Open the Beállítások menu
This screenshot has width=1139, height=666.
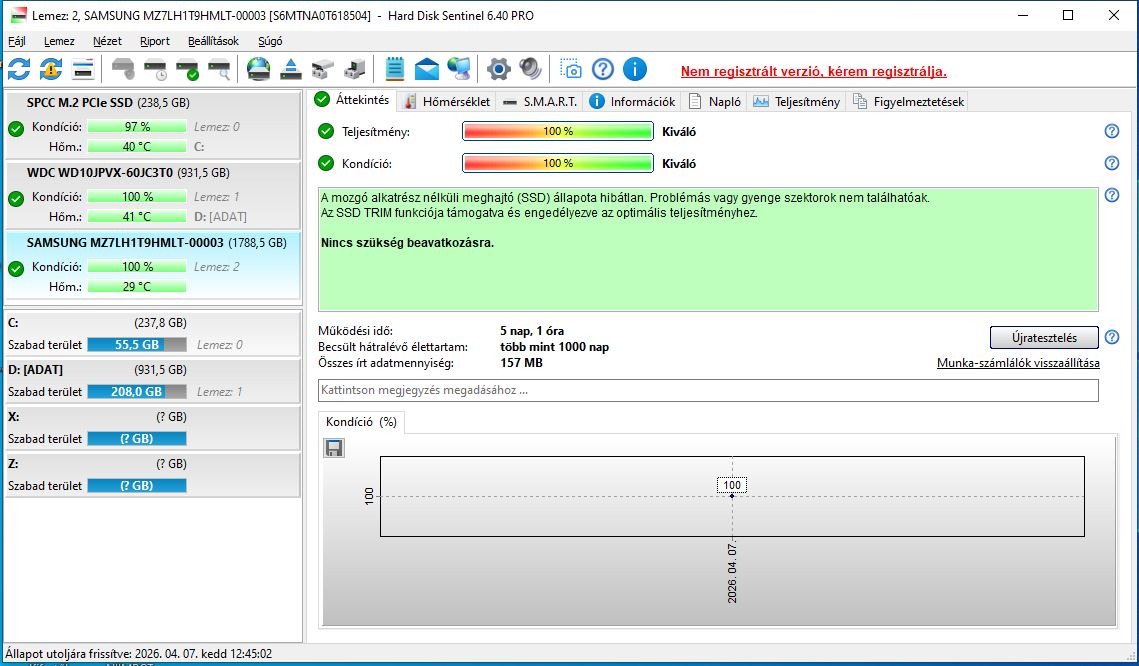213,41
